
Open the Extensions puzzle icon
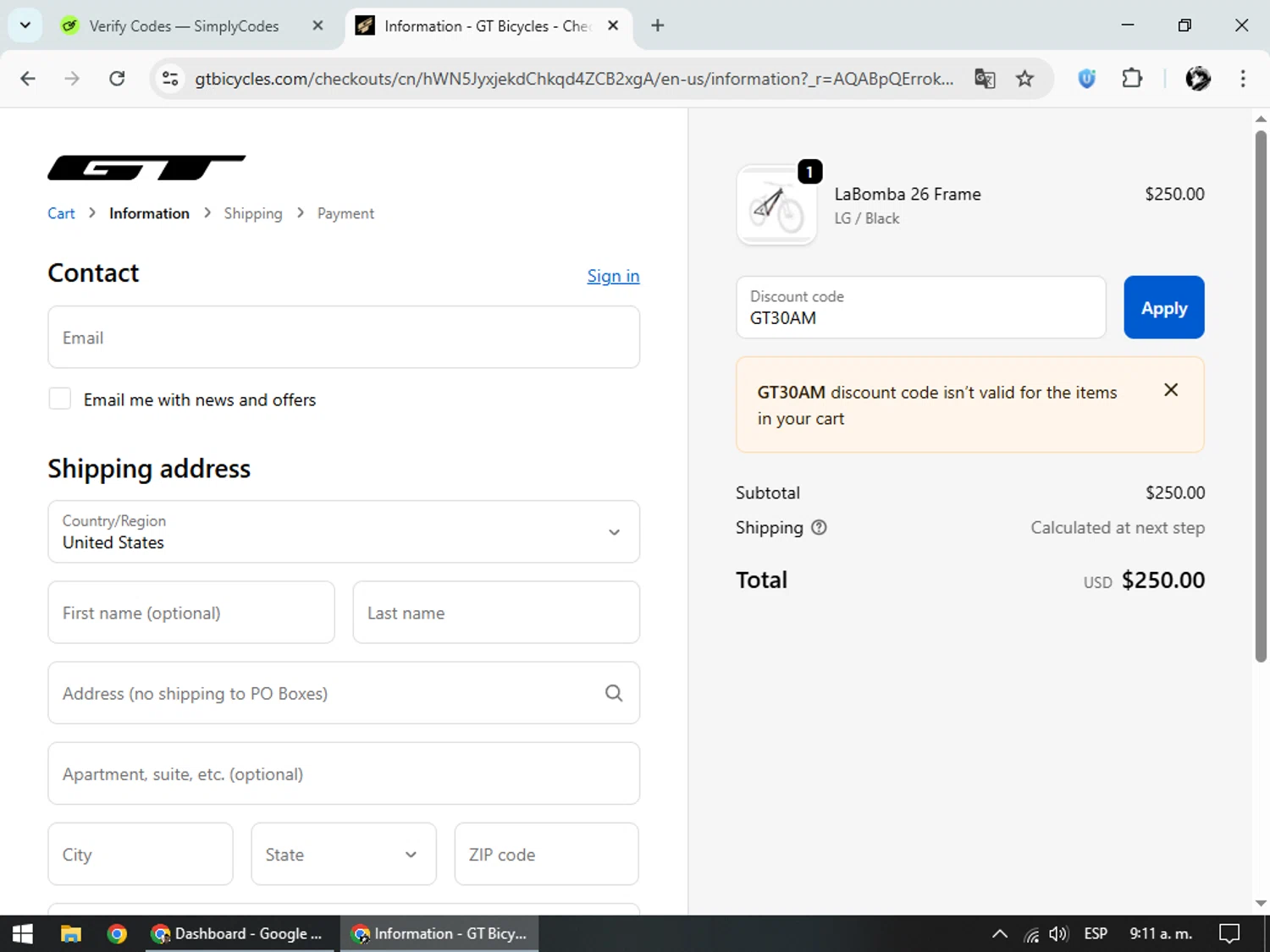point(1132,79)
